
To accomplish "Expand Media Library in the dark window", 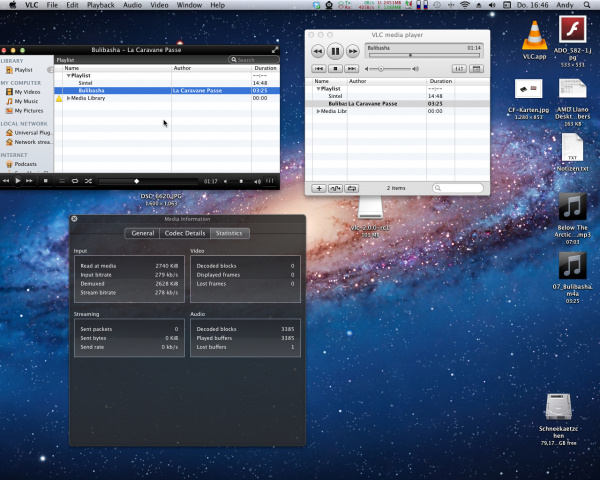I will tap(68, 98).
